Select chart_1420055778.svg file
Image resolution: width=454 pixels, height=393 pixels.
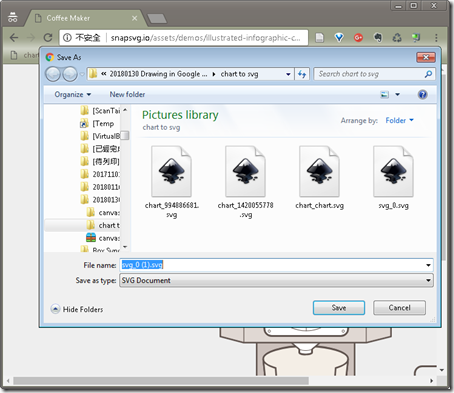click(246, 182)
